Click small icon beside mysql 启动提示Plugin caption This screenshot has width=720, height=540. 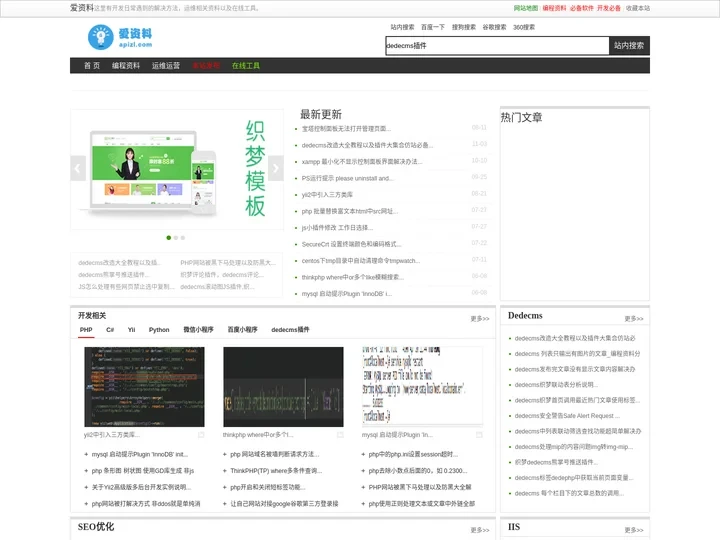point(479,435)
